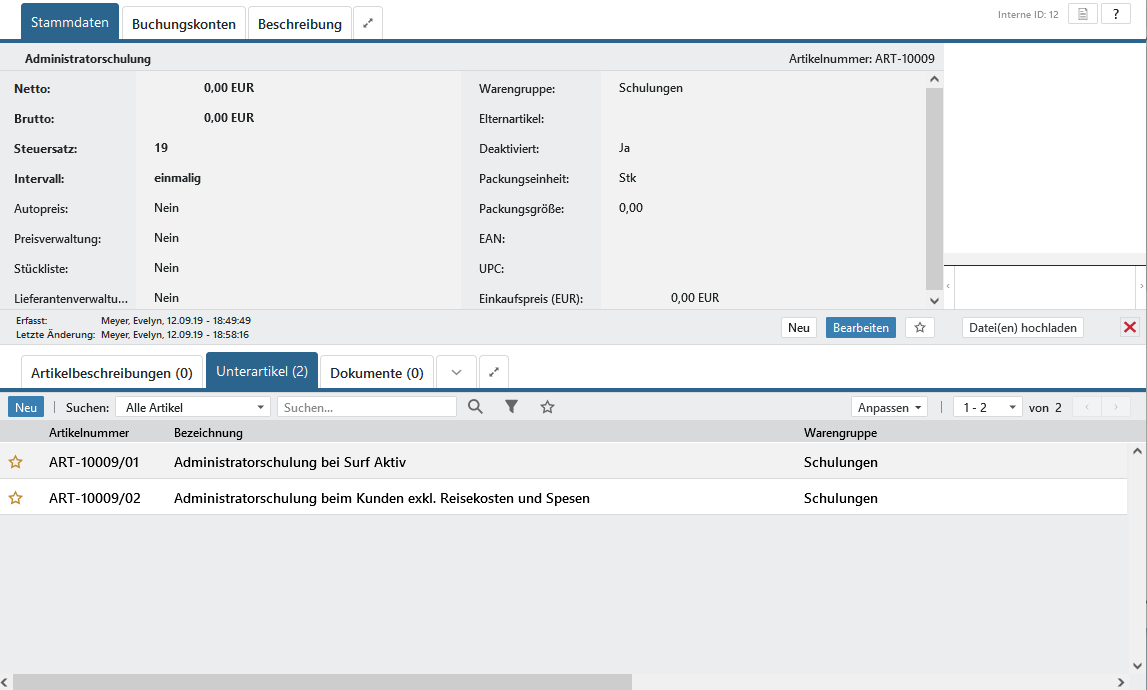Click the document icon beside Interne ID
Screen dimensions: 1147x690
(1082, 14)
